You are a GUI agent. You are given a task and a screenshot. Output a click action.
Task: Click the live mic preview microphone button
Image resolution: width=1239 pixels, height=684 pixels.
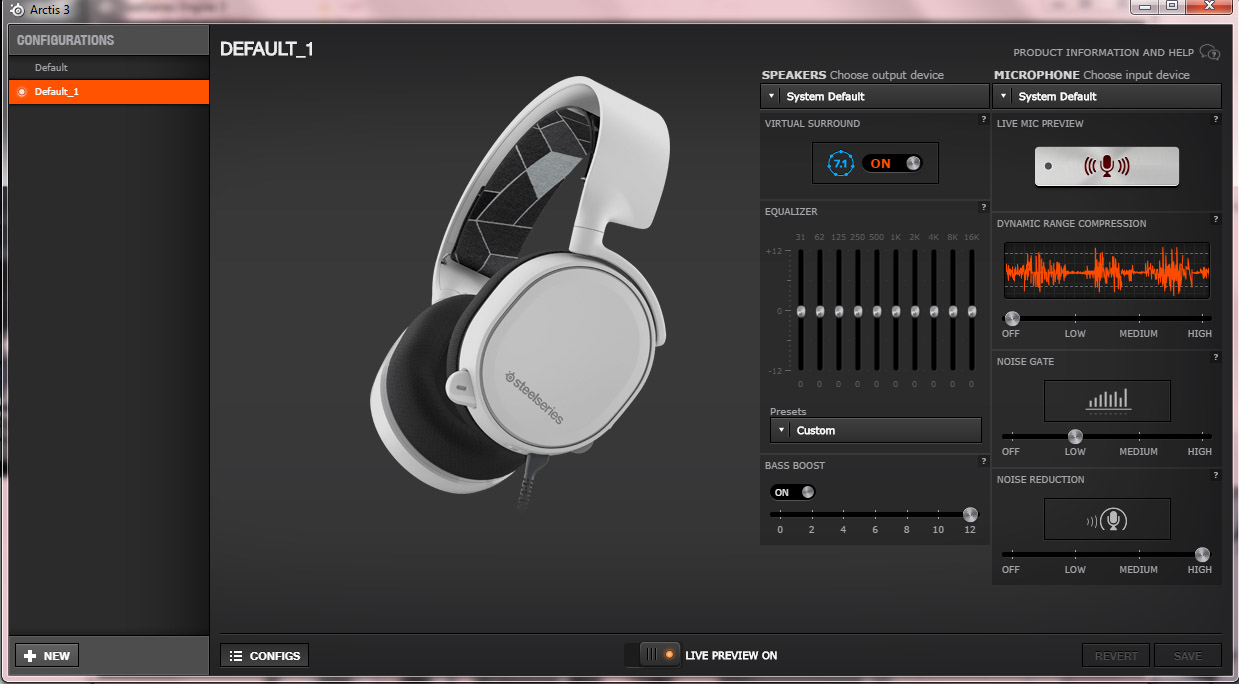1106,167
